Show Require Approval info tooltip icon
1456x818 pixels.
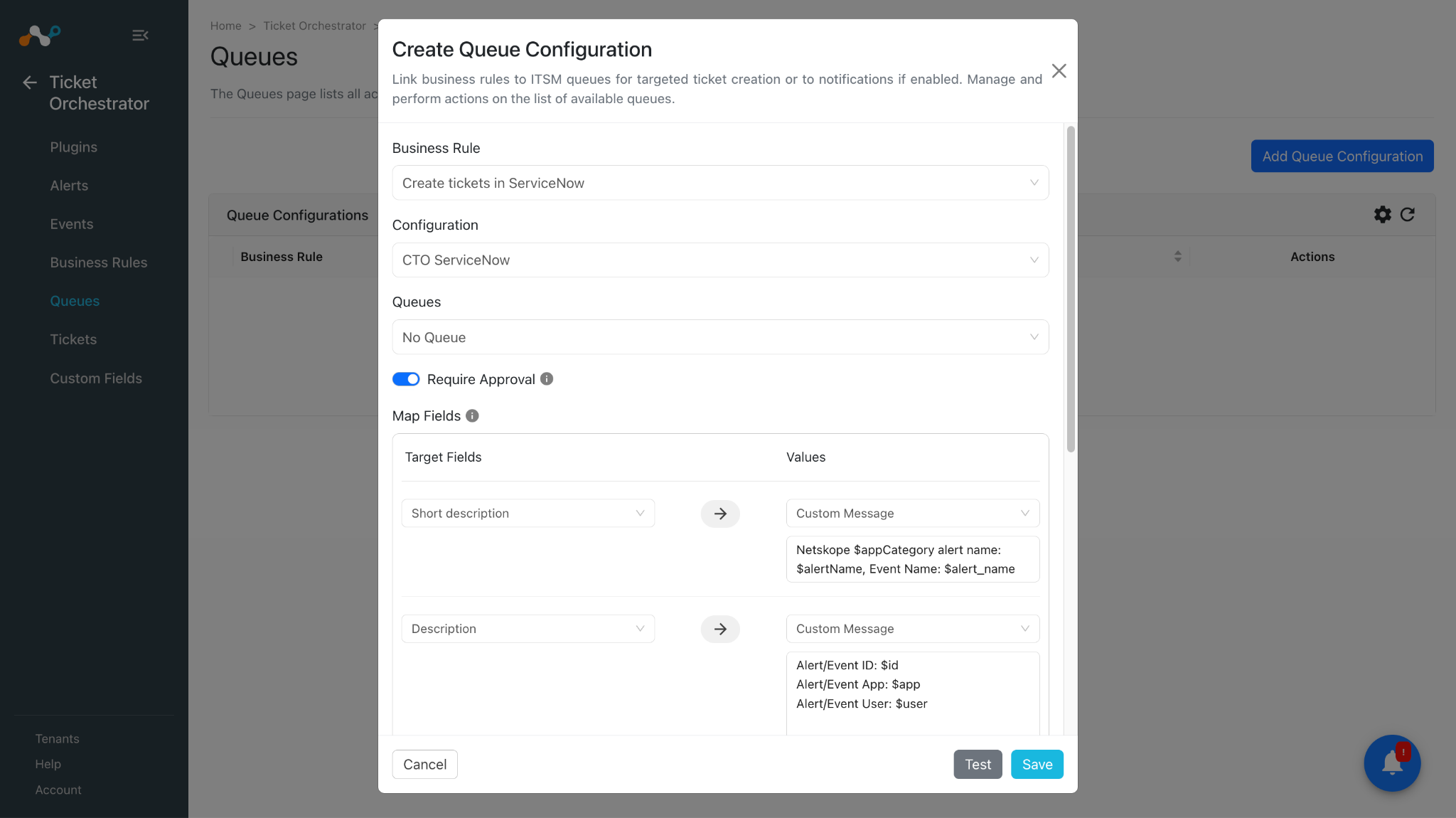coord(547,379)
